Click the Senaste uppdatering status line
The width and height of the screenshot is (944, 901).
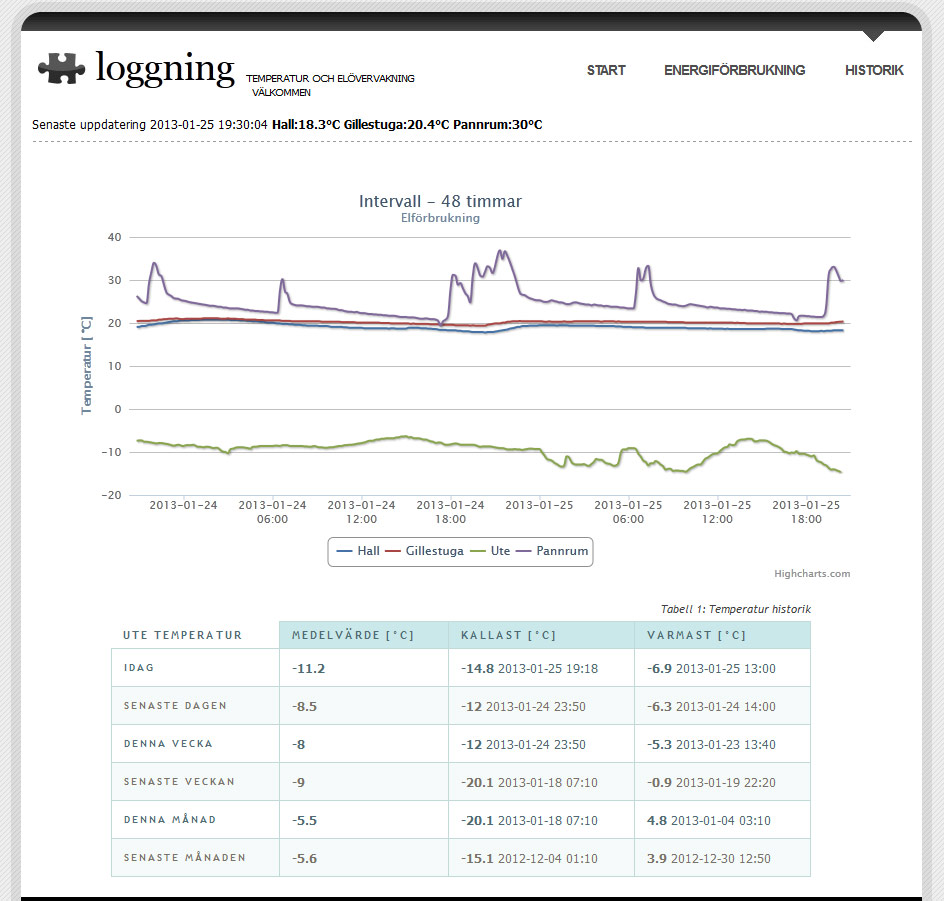tap(287, 125)
